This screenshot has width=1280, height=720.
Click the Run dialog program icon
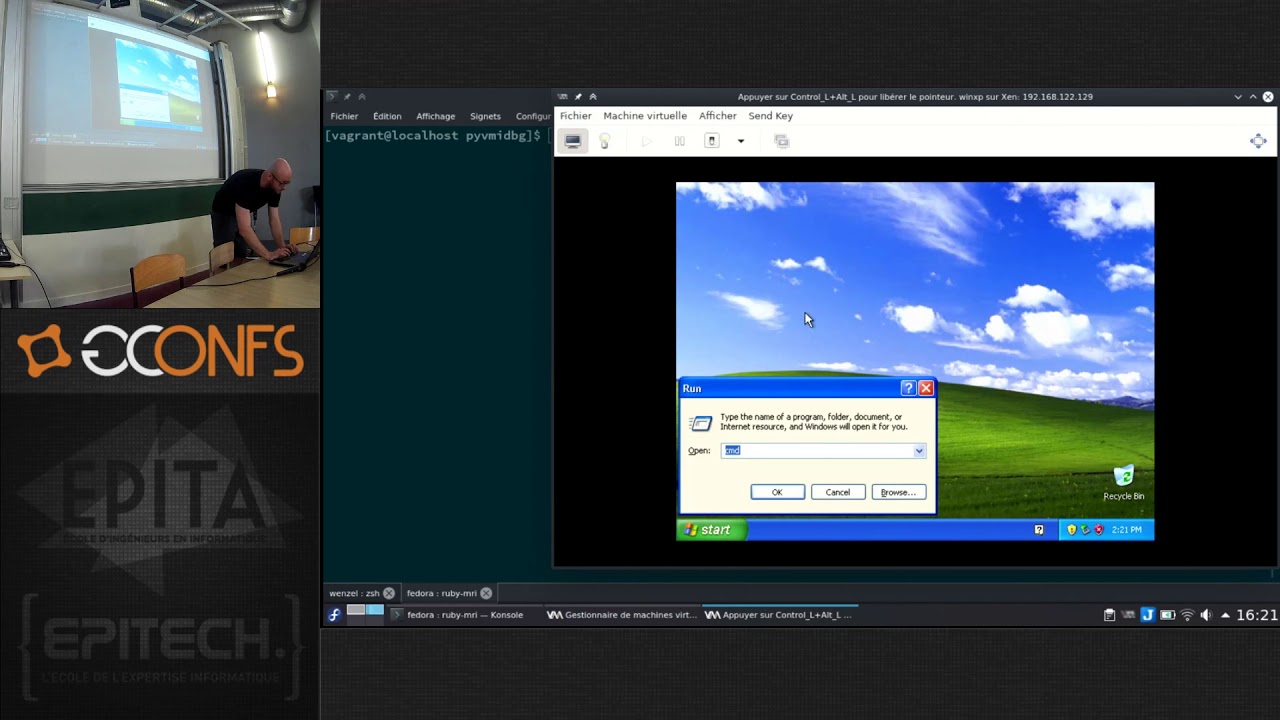pyautogui.click(x=701, y=423)
